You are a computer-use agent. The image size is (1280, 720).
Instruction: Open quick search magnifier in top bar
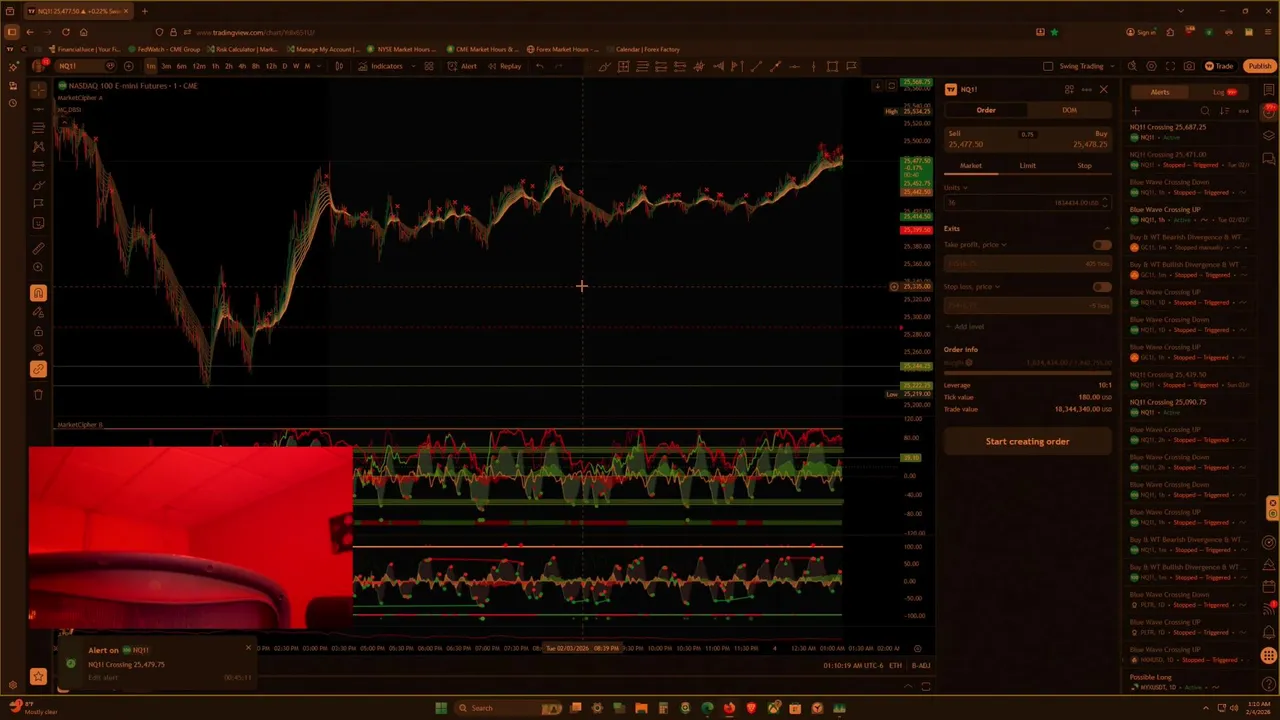point(1132,66)
